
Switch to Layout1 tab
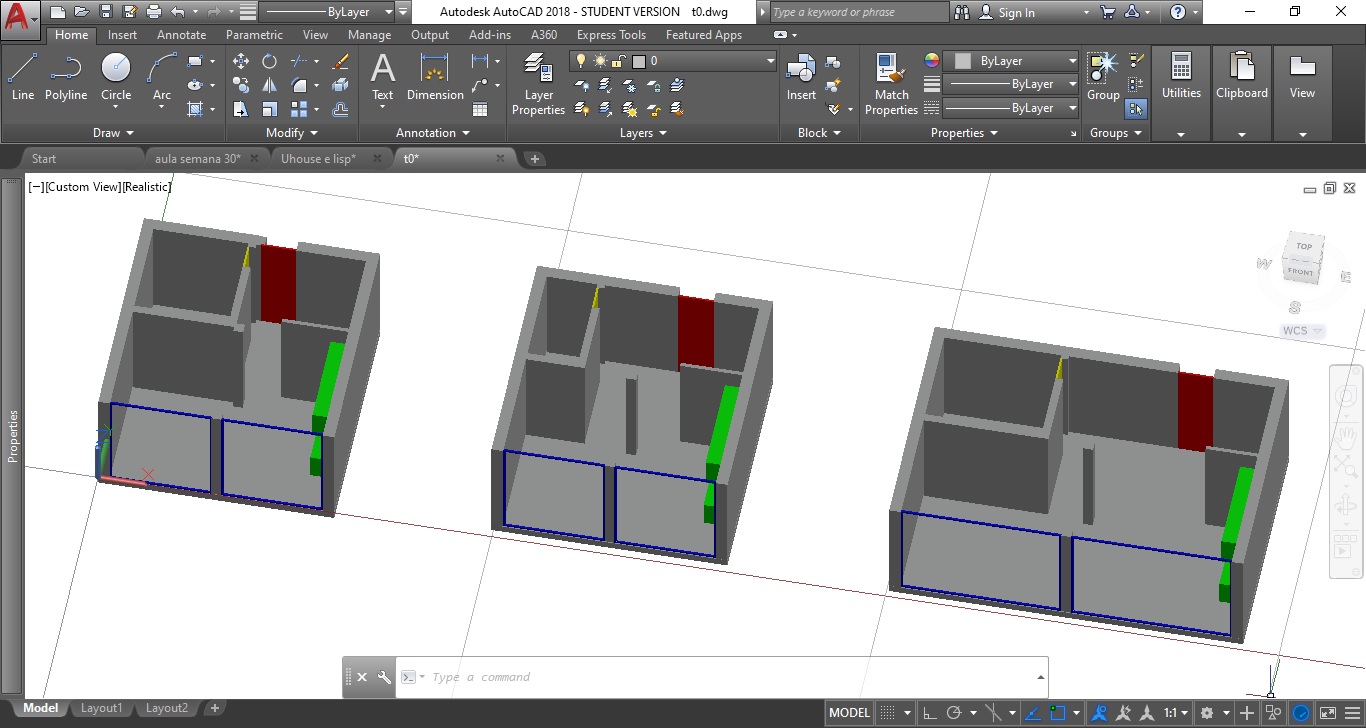(x=101, y=708)
